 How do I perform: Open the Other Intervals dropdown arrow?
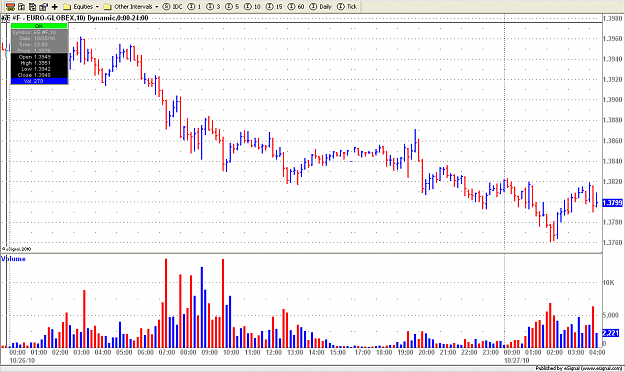(157, 7)
